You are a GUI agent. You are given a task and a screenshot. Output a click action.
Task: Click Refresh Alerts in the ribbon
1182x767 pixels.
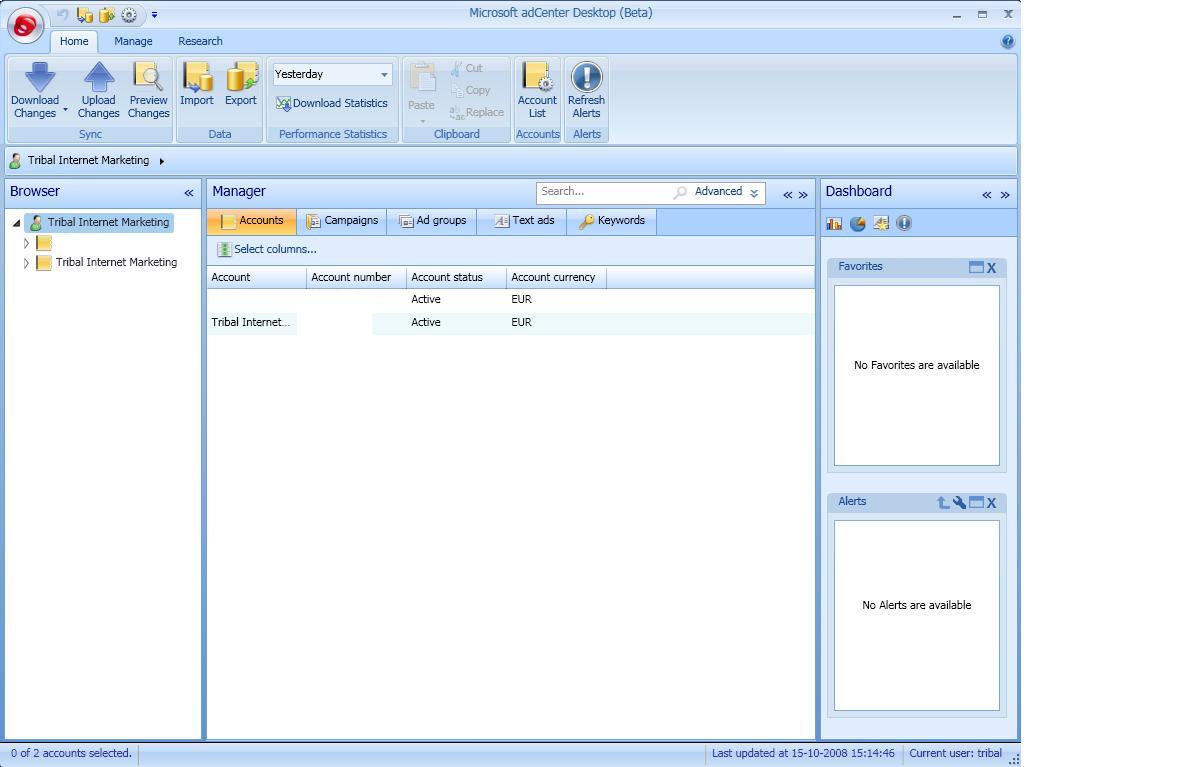[x=586, y=91]
